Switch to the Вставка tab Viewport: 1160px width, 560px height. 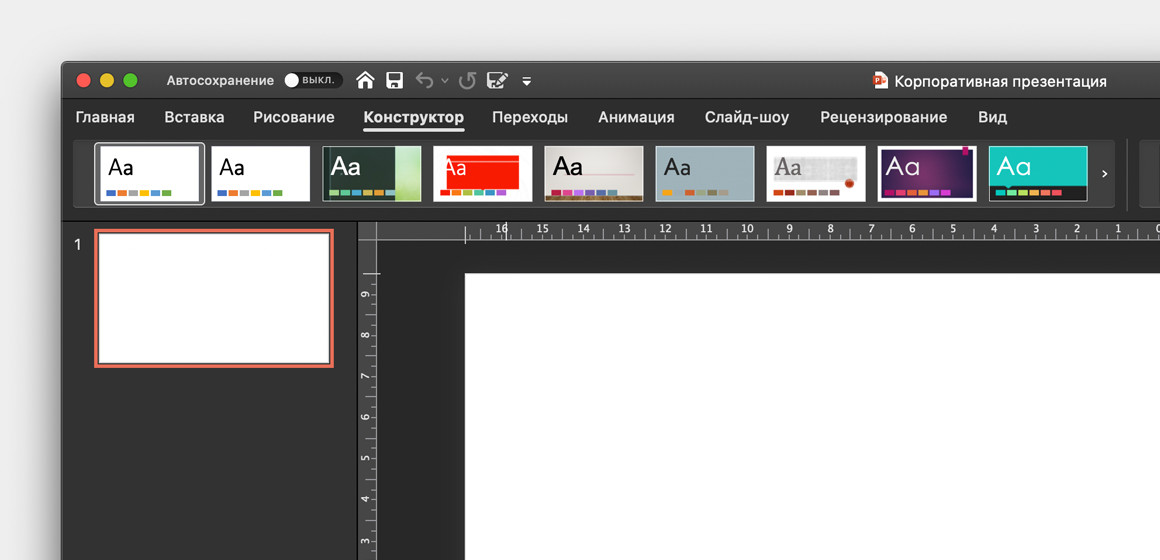point(194,117)
